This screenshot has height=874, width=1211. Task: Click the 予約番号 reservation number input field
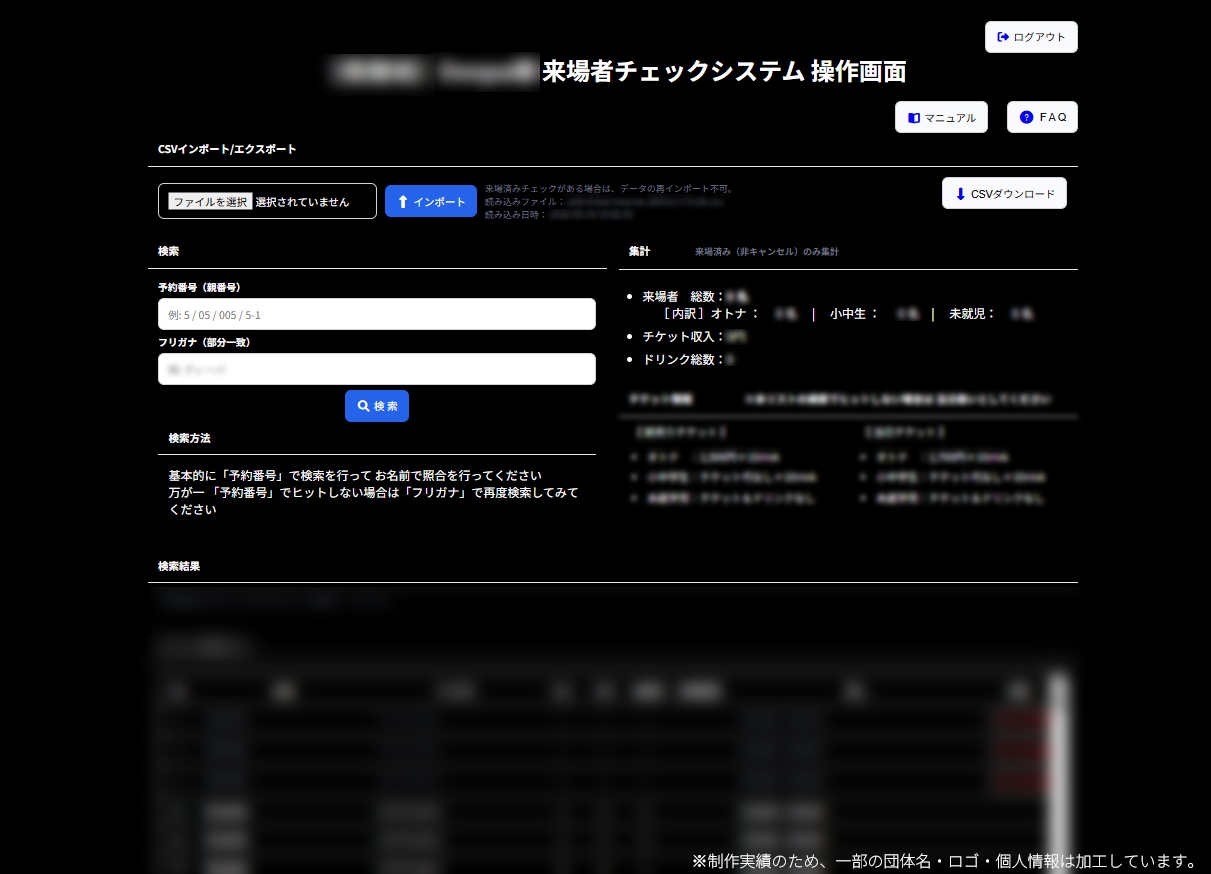pos(377,314)
